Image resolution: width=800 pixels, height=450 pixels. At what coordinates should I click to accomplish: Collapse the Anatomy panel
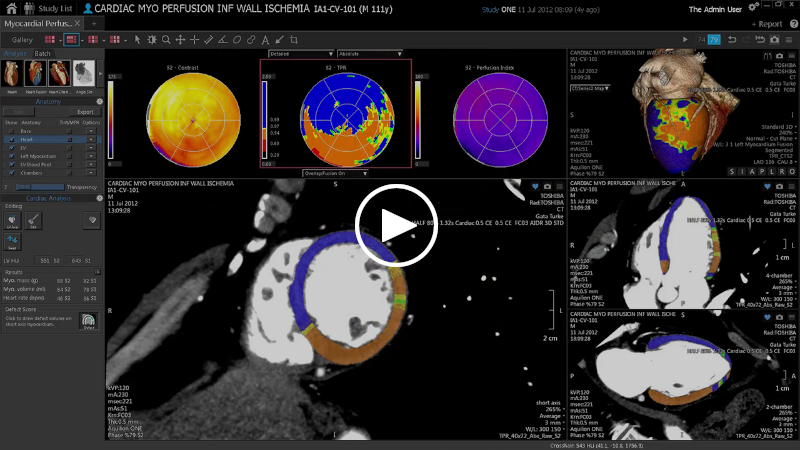(99, 102)
